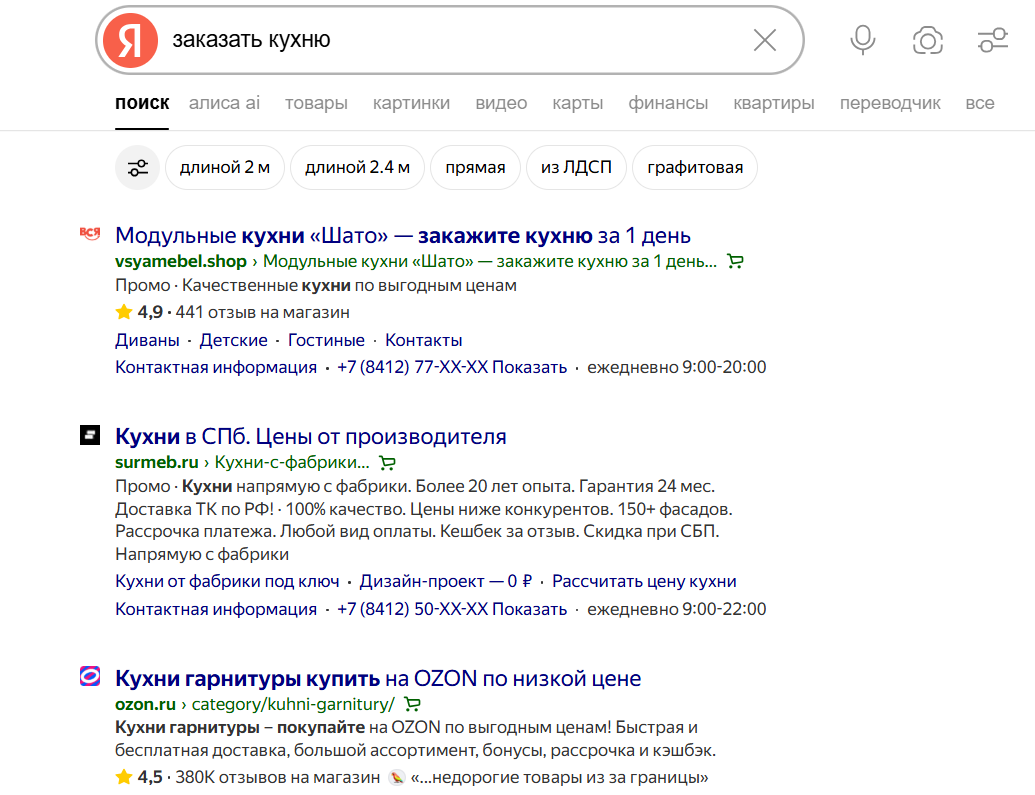Open surmeb "Контактная информация" link
This screenshot has height=795, width=1035.
tap(216, 609)
